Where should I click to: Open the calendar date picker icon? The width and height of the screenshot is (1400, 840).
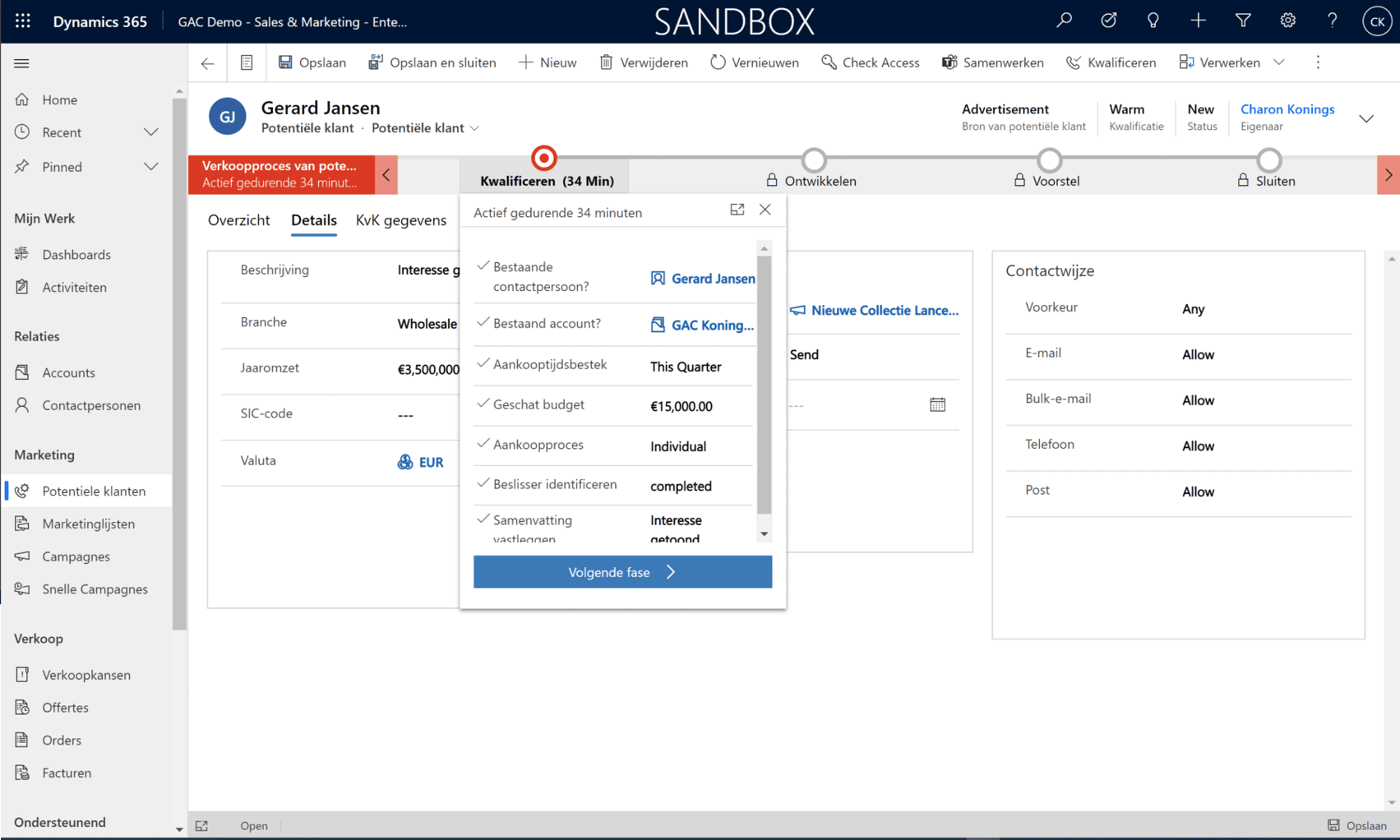[937, 404]
